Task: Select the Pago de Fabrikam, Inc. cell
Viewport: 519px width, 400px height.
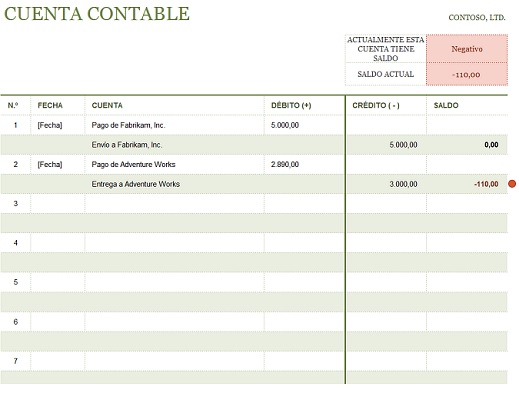Action: tap(174, 125)
